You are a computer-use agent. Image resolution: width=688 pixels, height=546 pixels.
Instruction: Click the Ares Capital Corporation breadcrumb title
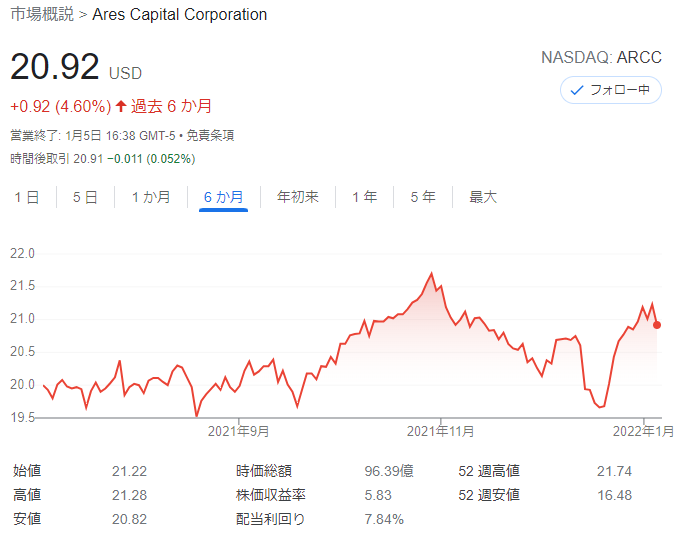tap(179, 14)
